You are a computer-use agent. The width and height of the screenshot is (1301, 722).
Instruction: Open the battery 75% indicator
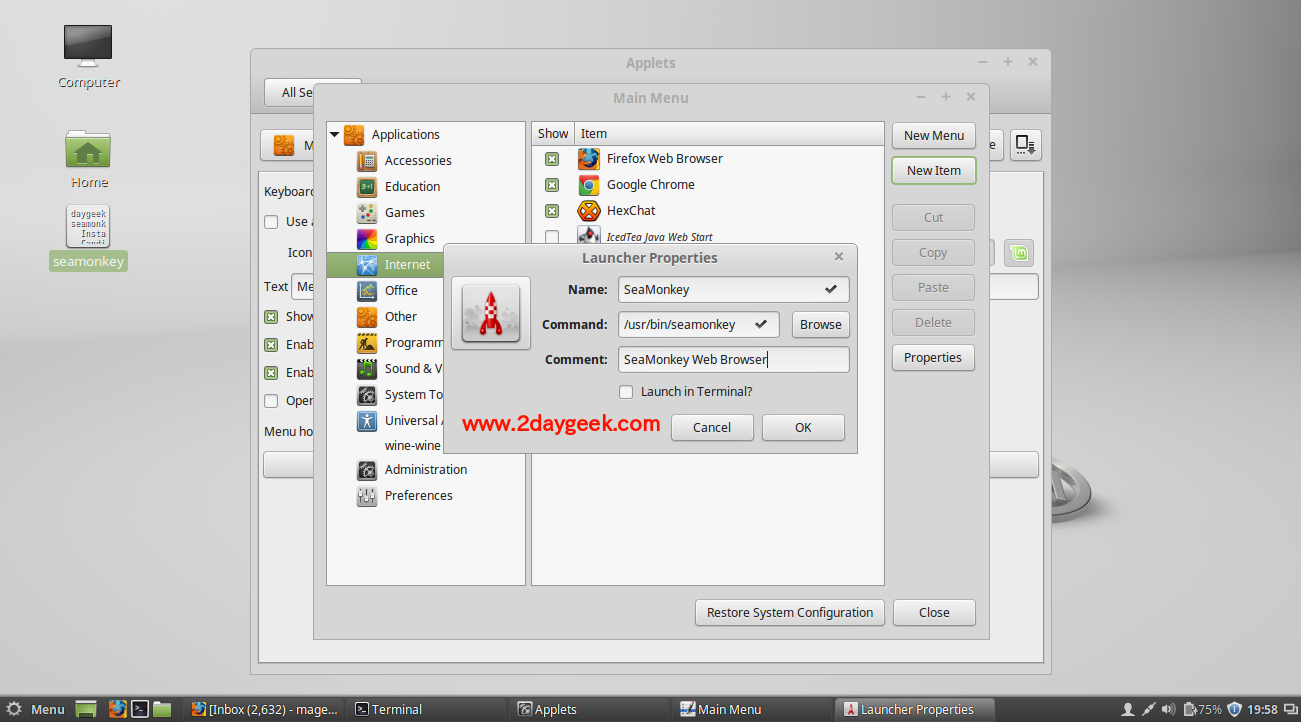pos(1203,709)
